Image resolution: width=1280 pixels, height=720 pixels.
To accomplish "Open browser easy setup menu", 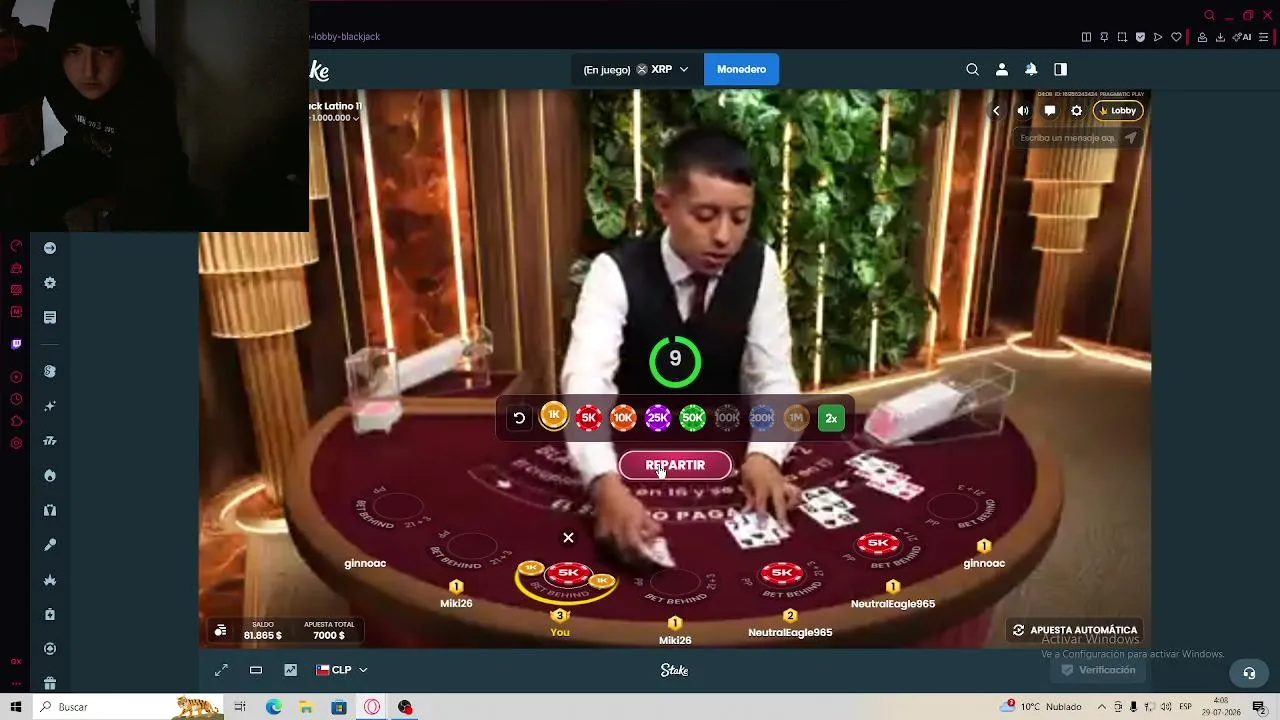I will coord(1266,37).
